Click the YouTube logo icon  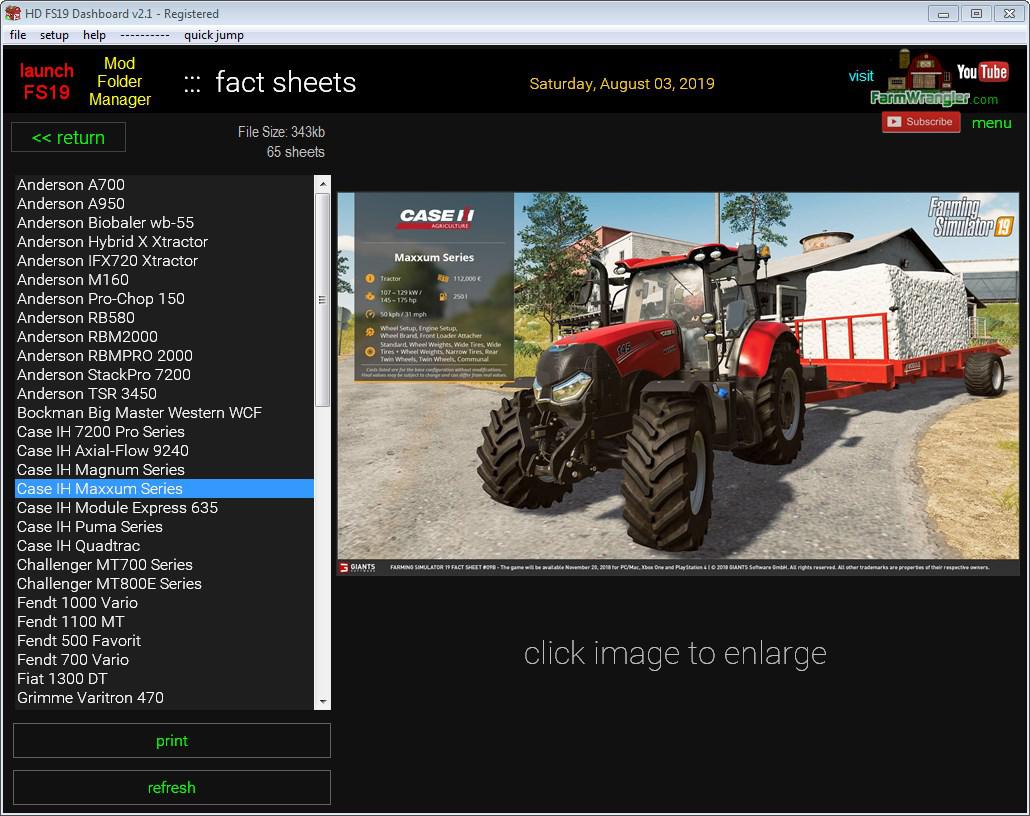coord(981,71)
